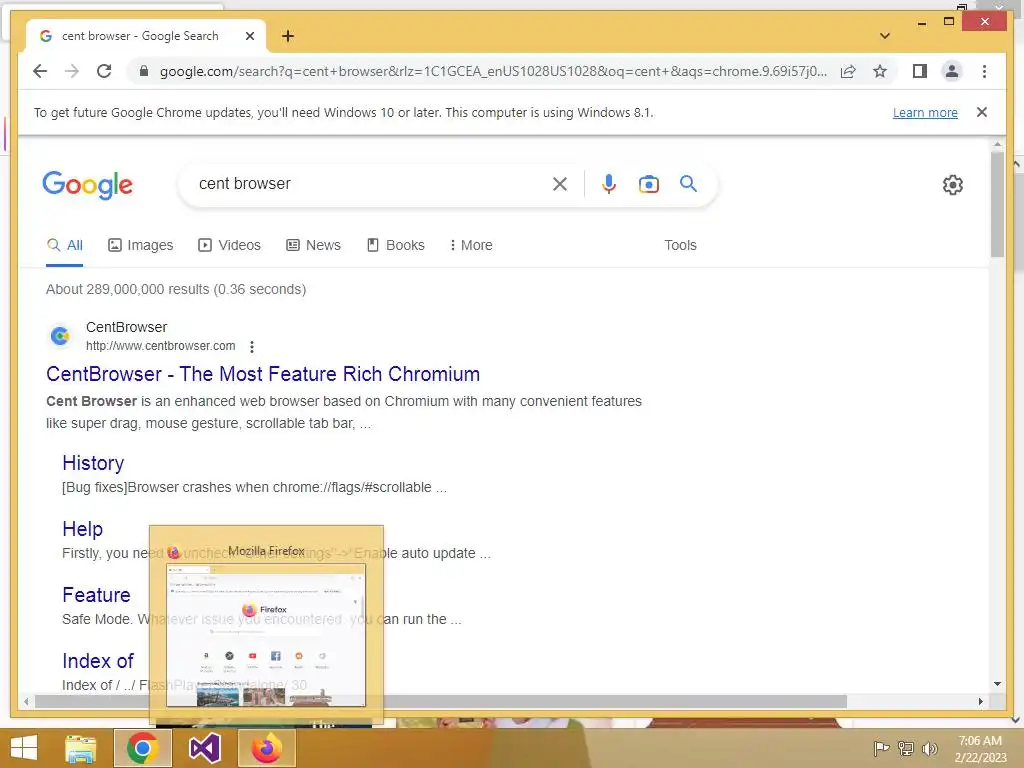
Task: Open the History sitelink
Action: [93, 463]
